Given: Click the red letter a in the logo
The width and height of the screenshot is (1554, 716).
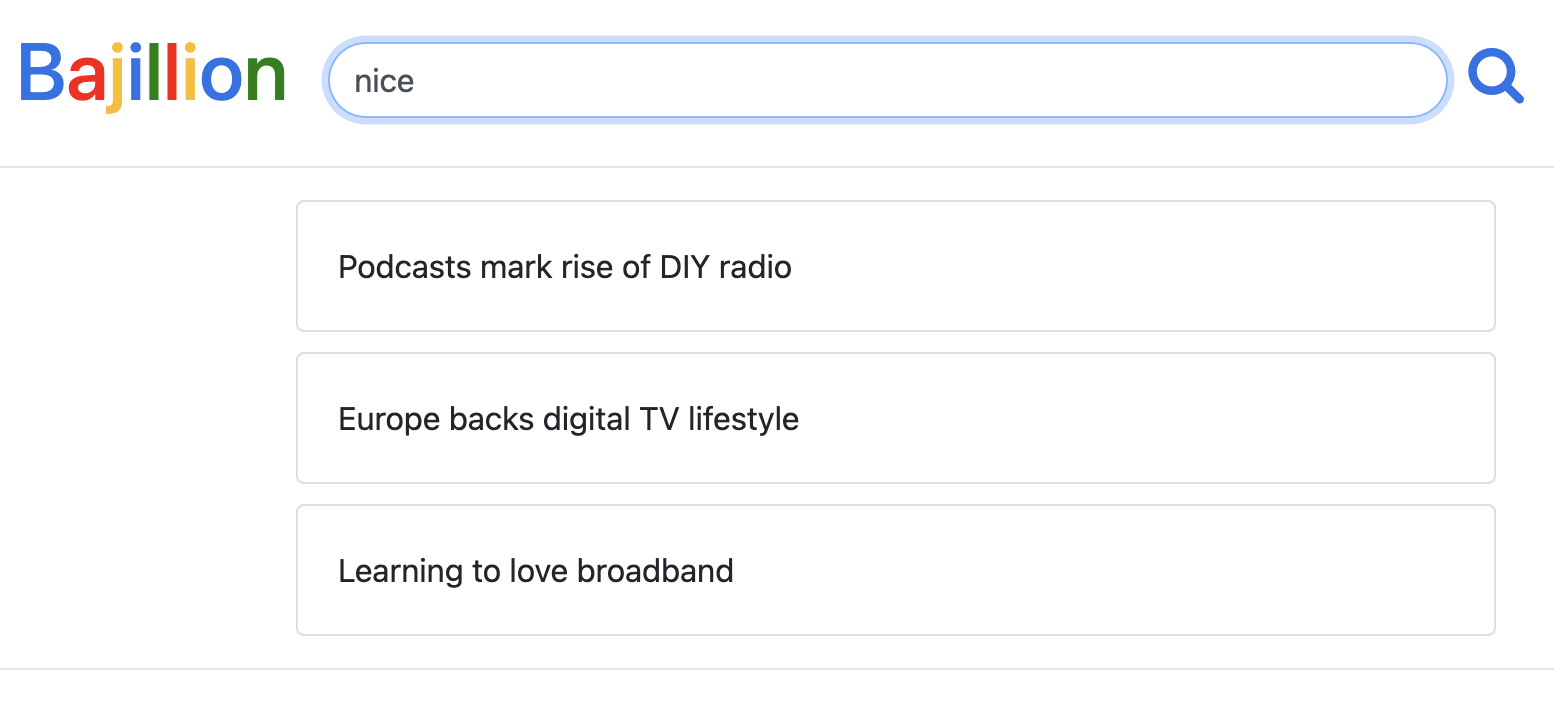Looking at the screenshot, I should tap(86, 80).
